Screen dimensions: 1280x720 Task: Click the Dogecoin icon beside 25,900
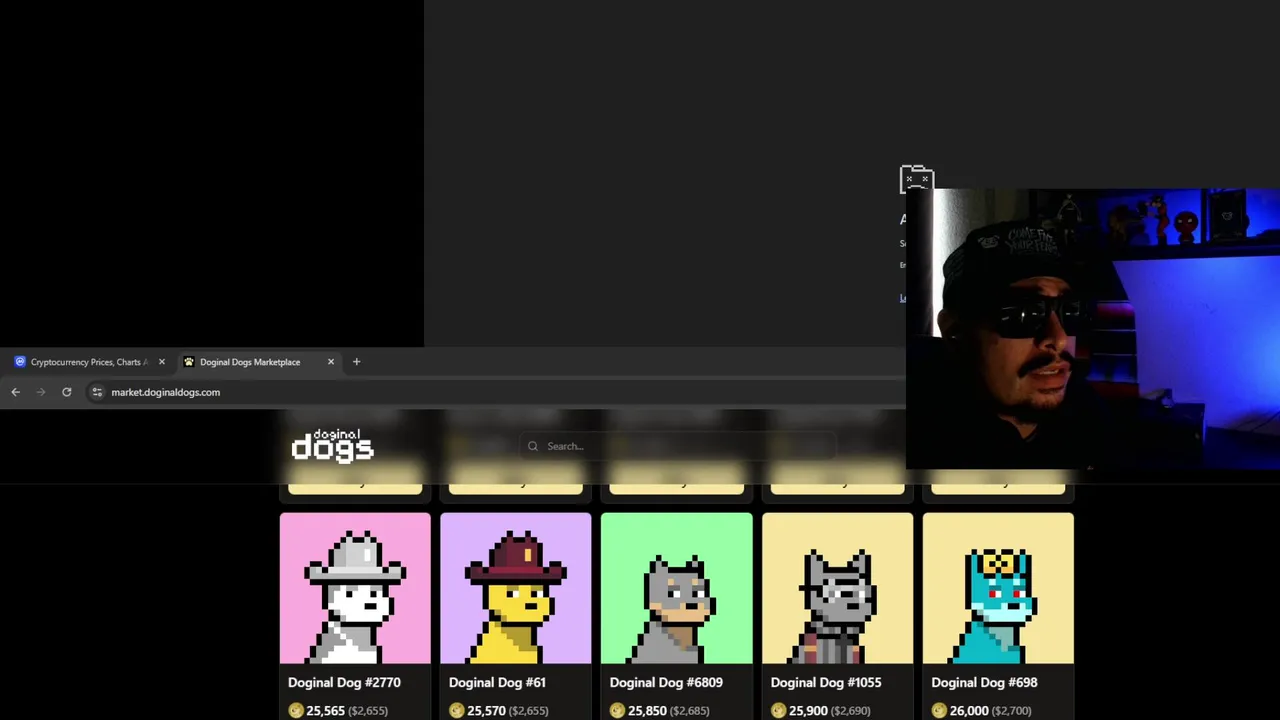(779, 710)
